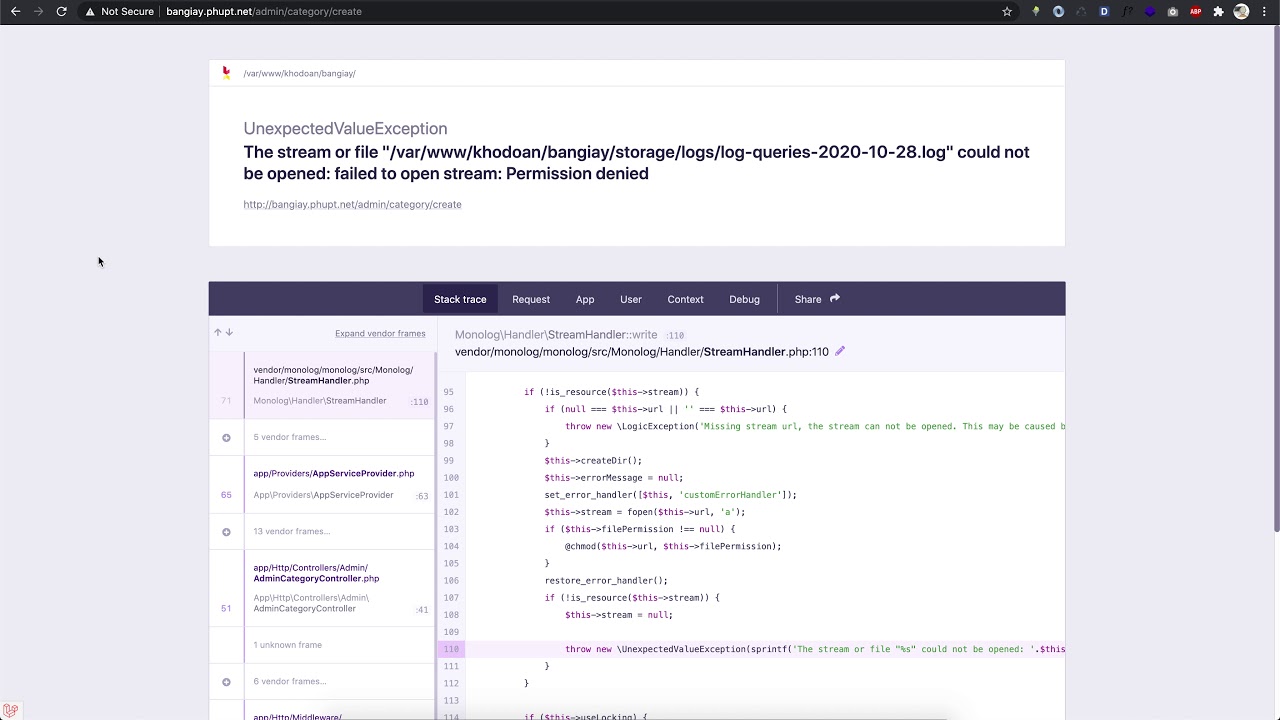Switch to the User tab

631,299
